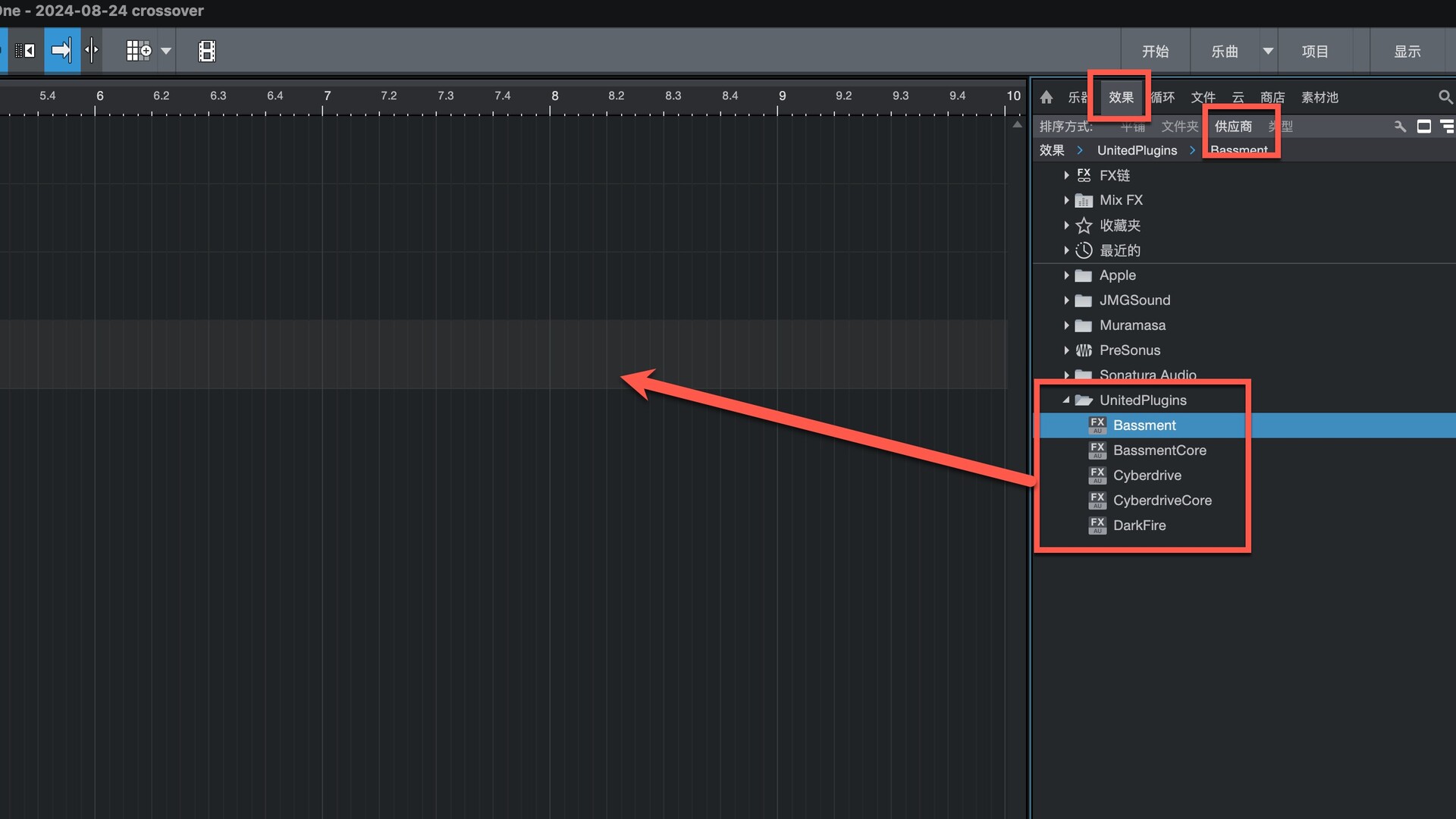
Task: Toggle ripple edit icon in toolbar
Action: pyautogui.click(x=25, y=51)
